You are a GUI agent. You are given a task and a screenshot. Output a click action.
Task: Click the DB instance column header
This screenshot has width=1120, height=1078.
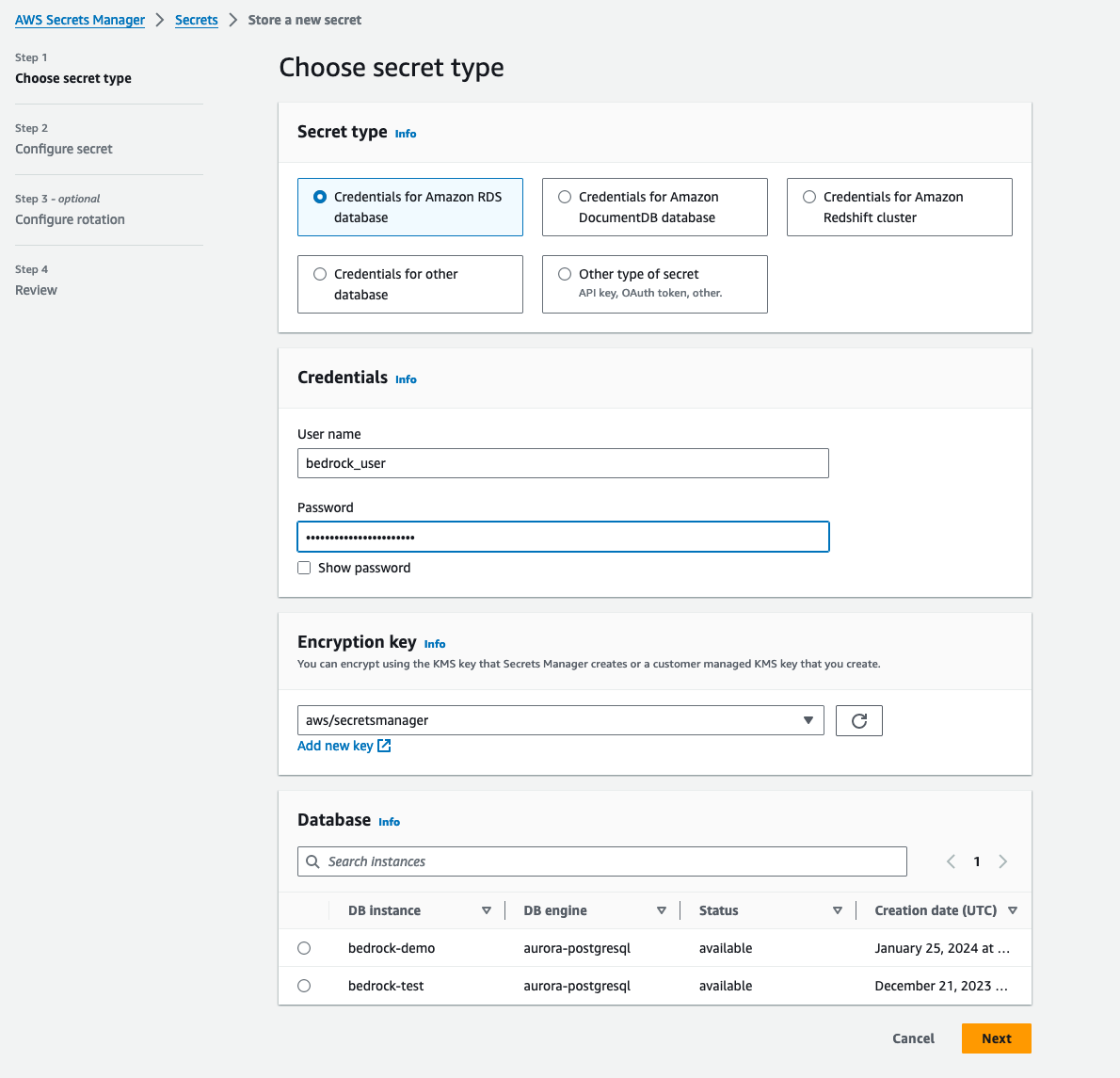tap(384, 910)
